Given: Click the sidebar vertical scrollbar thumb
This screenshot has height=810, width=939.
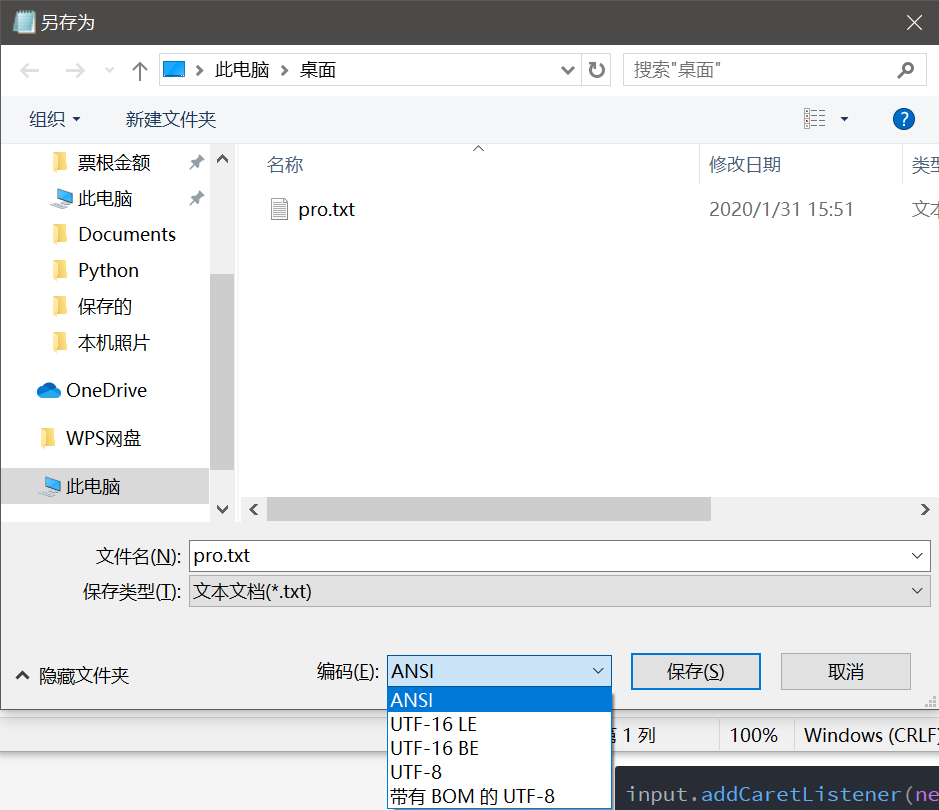Looking at the screenshot, I should 222,372.
